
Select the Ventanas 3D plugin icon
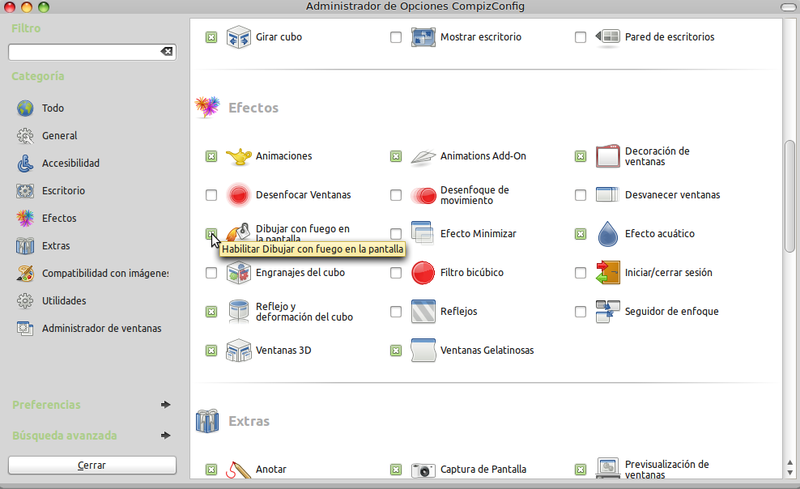(238, 350)
